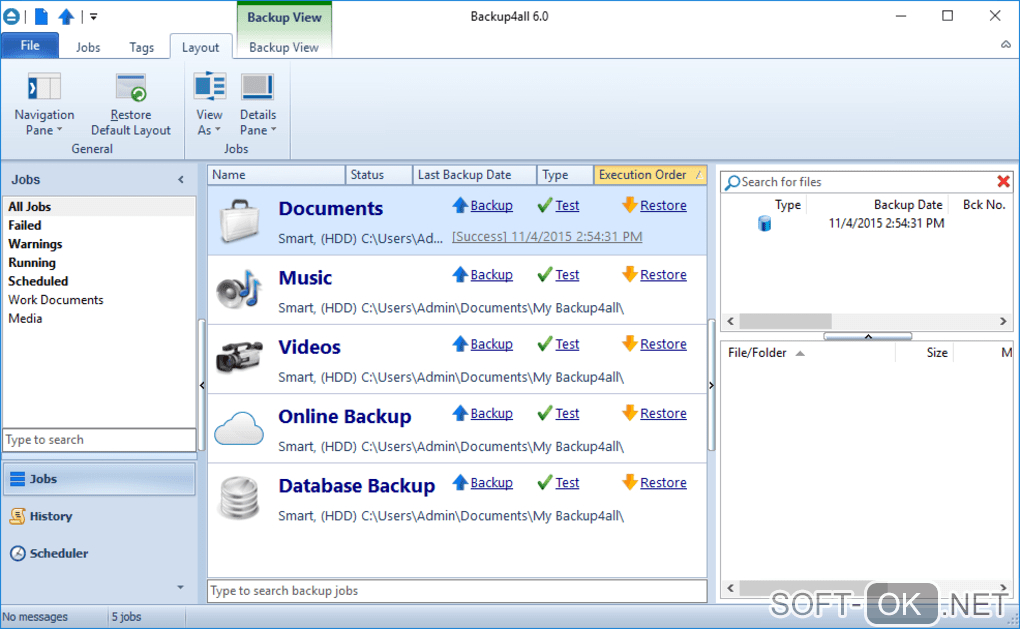Viewport: 1020px width, 629px height.
Task: Open the View As dropdown
Action: pos(209,104)
